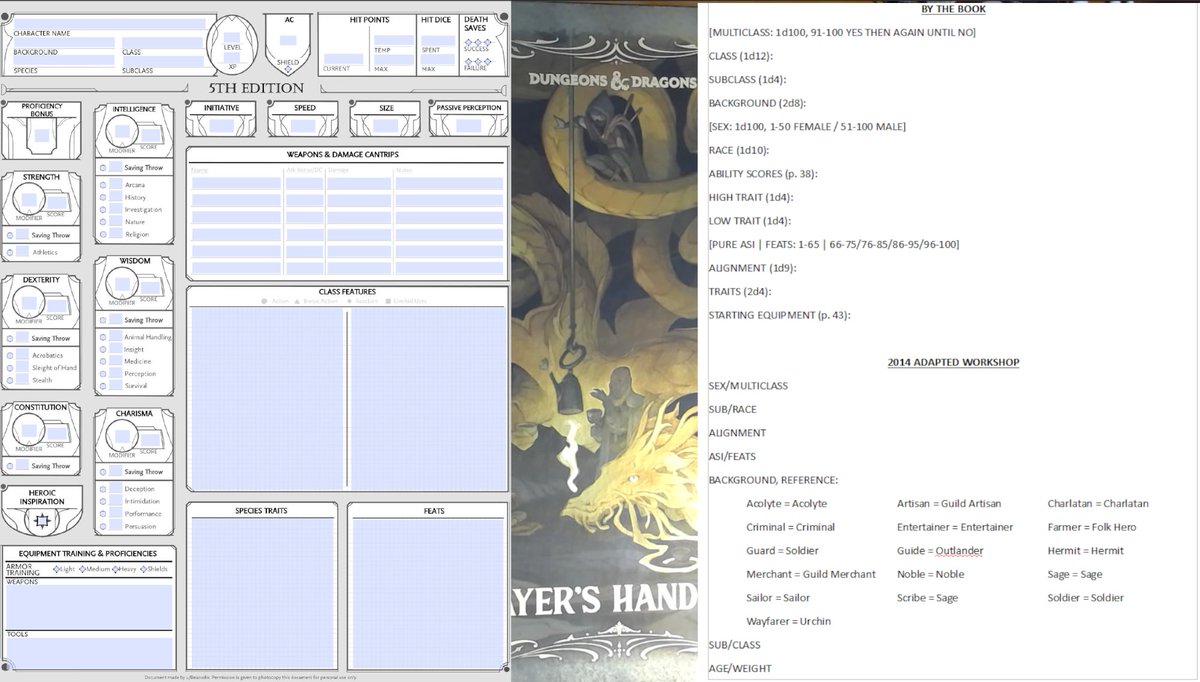Click the Level field

[x=232, y=35]
